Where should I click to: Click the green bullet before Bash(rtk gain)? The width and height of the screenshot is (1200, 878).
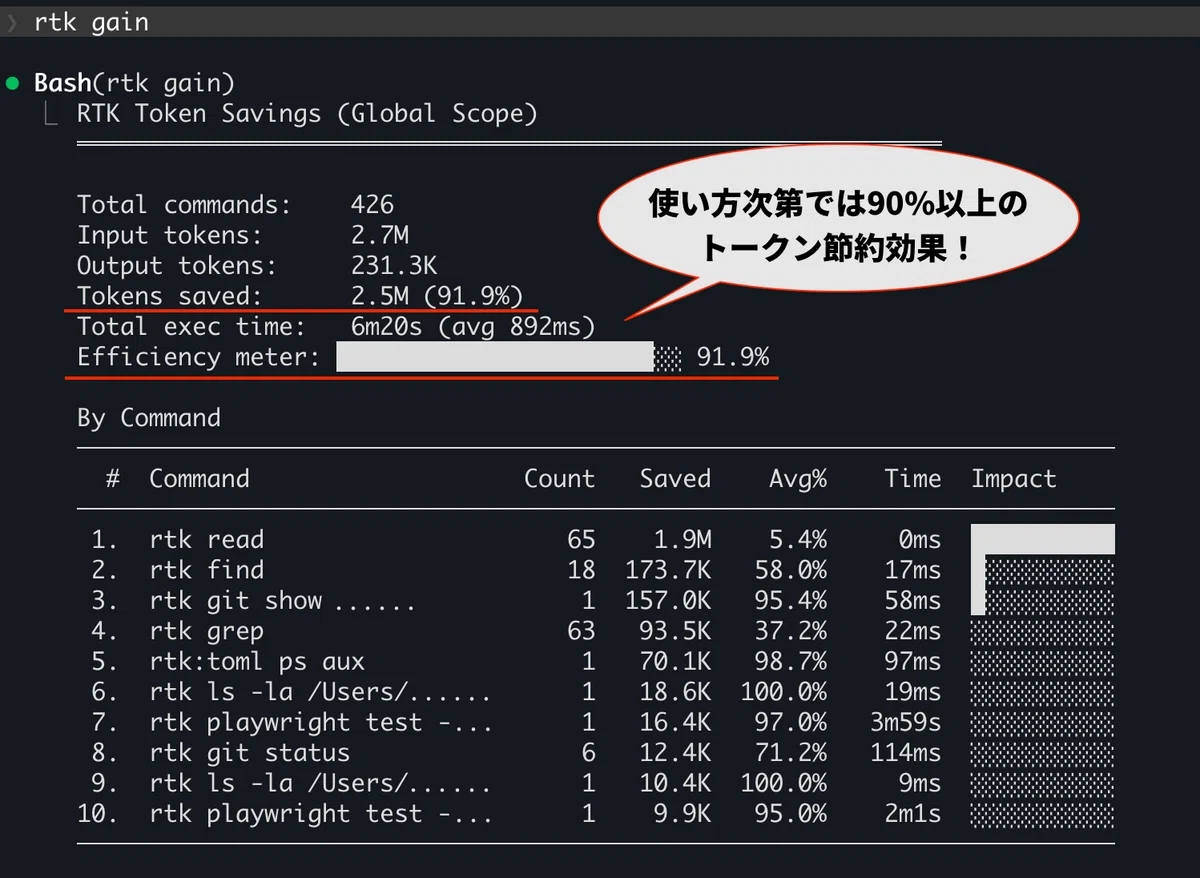coord(13,83)
